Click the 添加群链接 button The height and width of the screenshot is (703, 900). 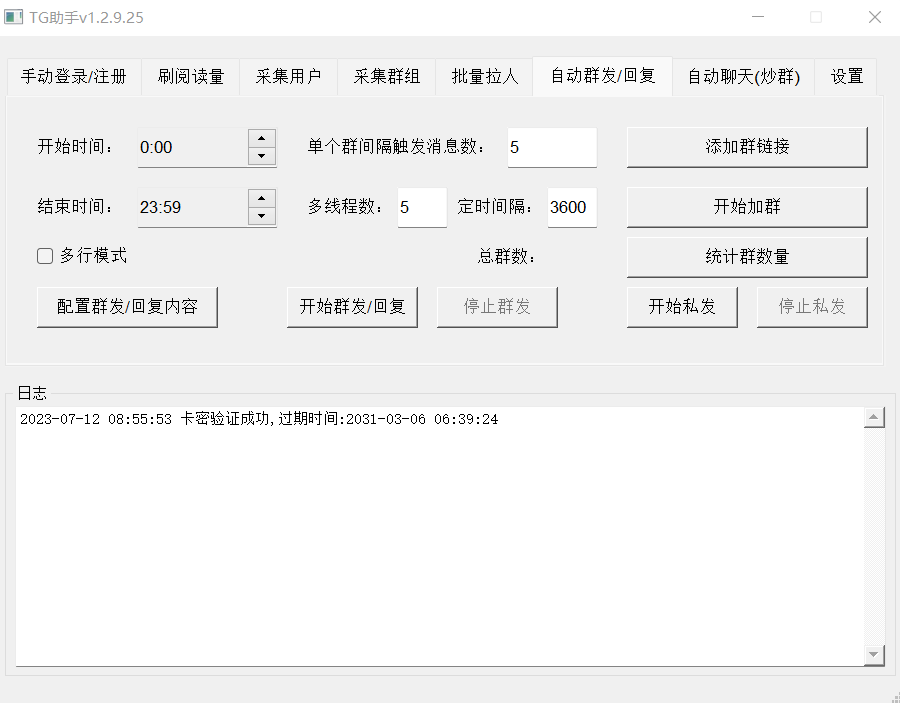click(x=746, y=147)
